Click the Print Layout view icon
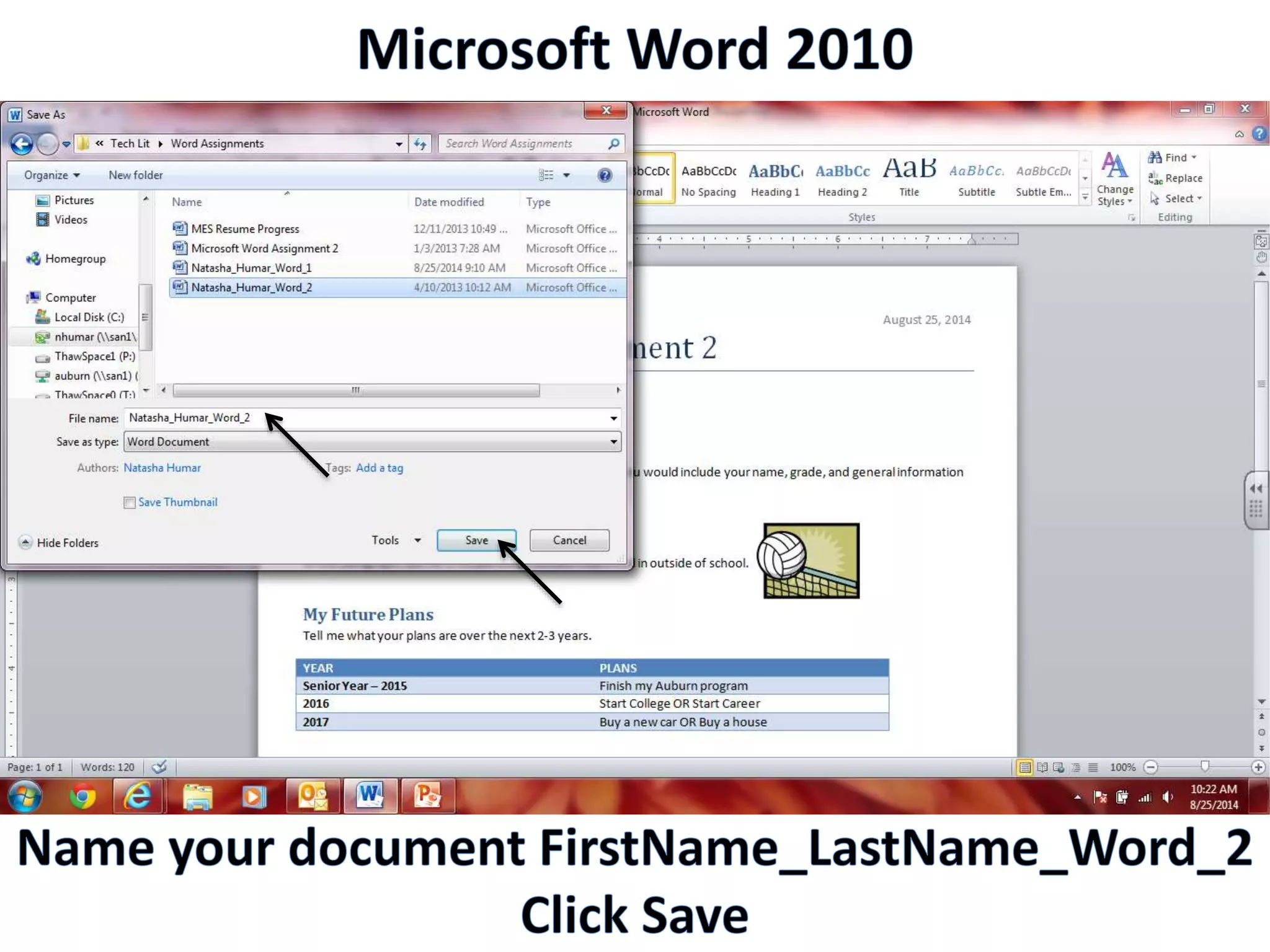The width and height of the screenshot is (1270, 952). click(x=1025, y=767)
